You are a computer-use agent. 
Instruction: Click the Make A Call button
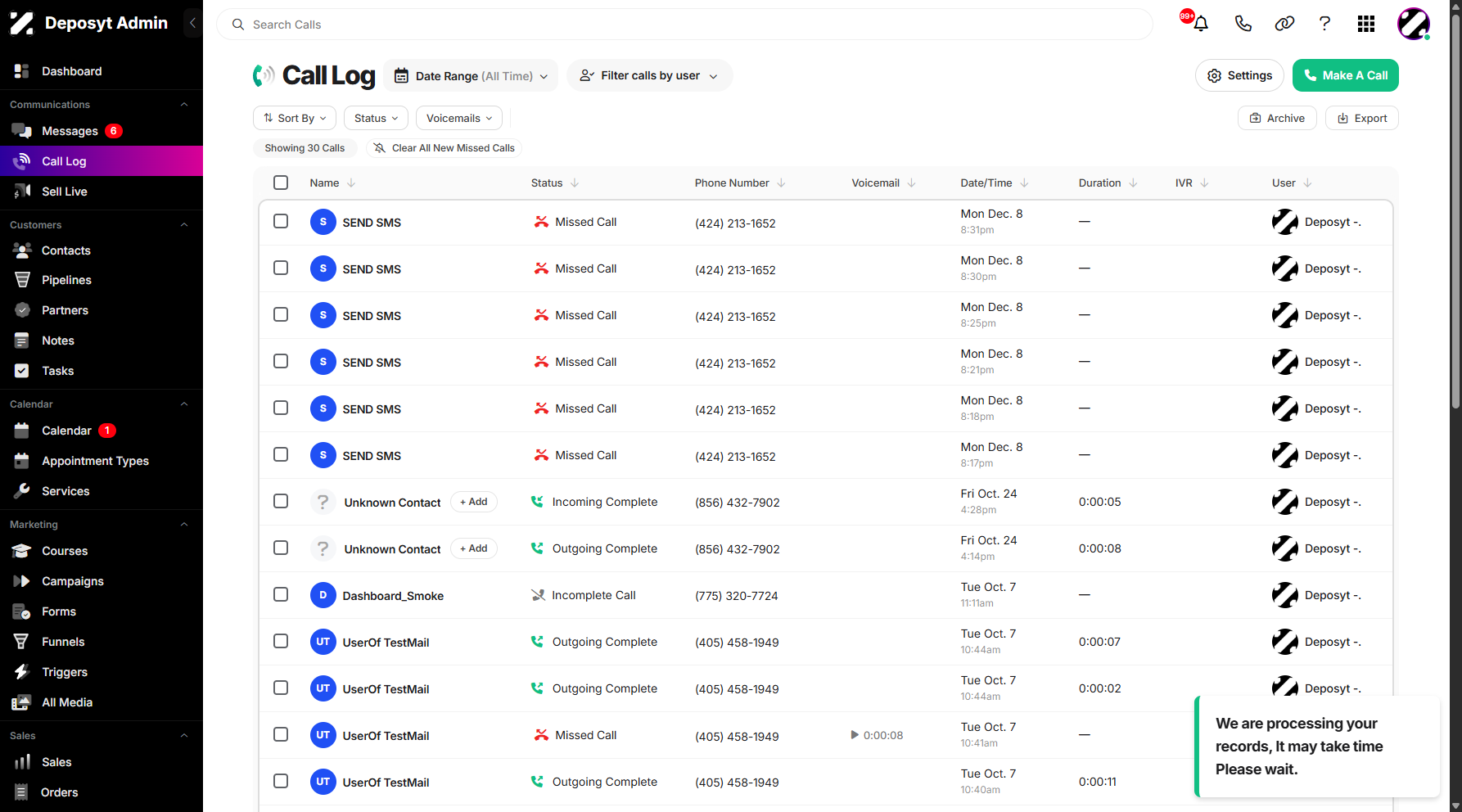pos(1346,75)
